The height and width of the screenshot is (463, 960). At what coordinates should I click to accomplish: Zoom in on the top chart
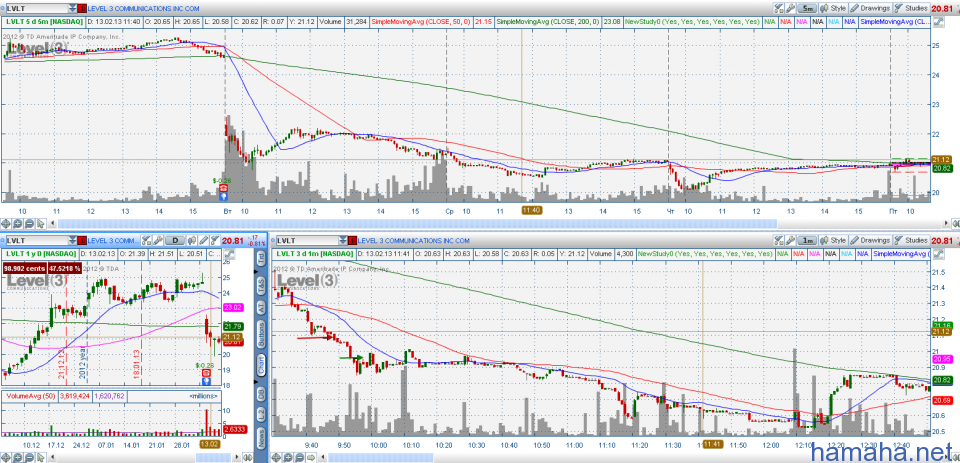point(17,224)
